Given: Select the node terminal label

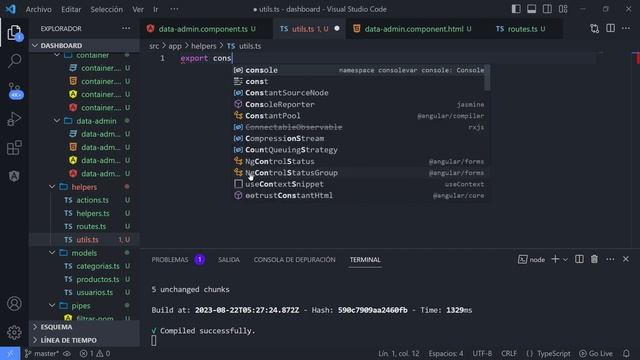Looking at the screenshot, I should [x=531, y=260].
